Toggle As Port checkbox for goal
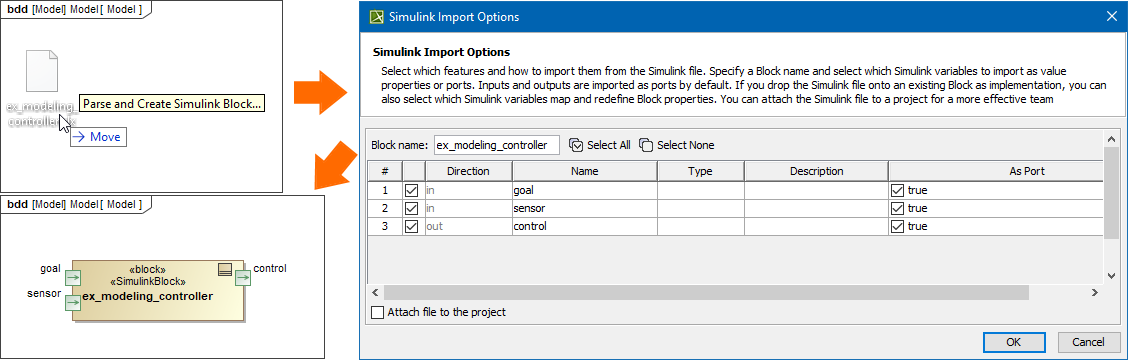 click(897, 191)
